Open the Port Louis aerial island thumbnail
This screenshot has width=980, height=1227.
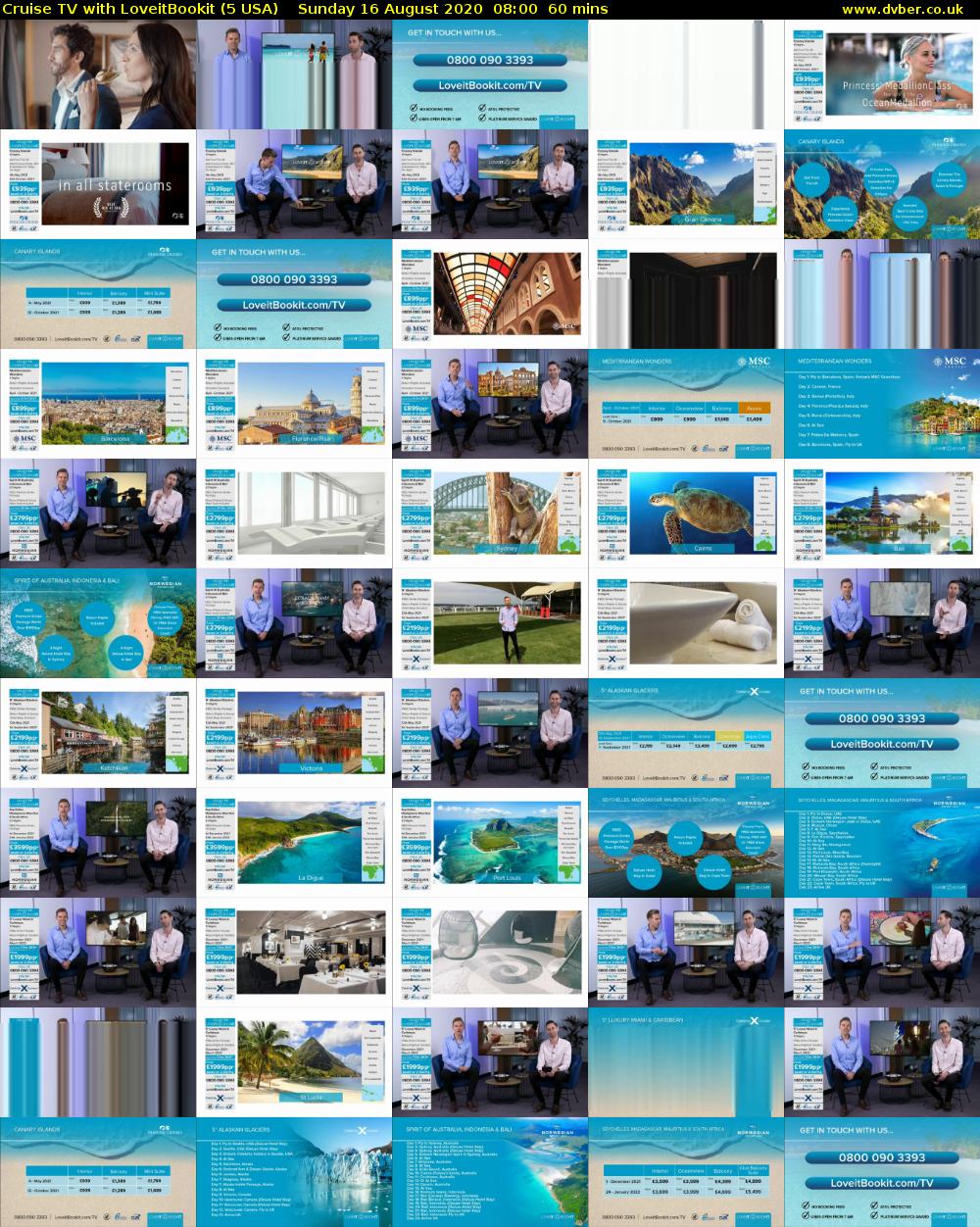490,843
